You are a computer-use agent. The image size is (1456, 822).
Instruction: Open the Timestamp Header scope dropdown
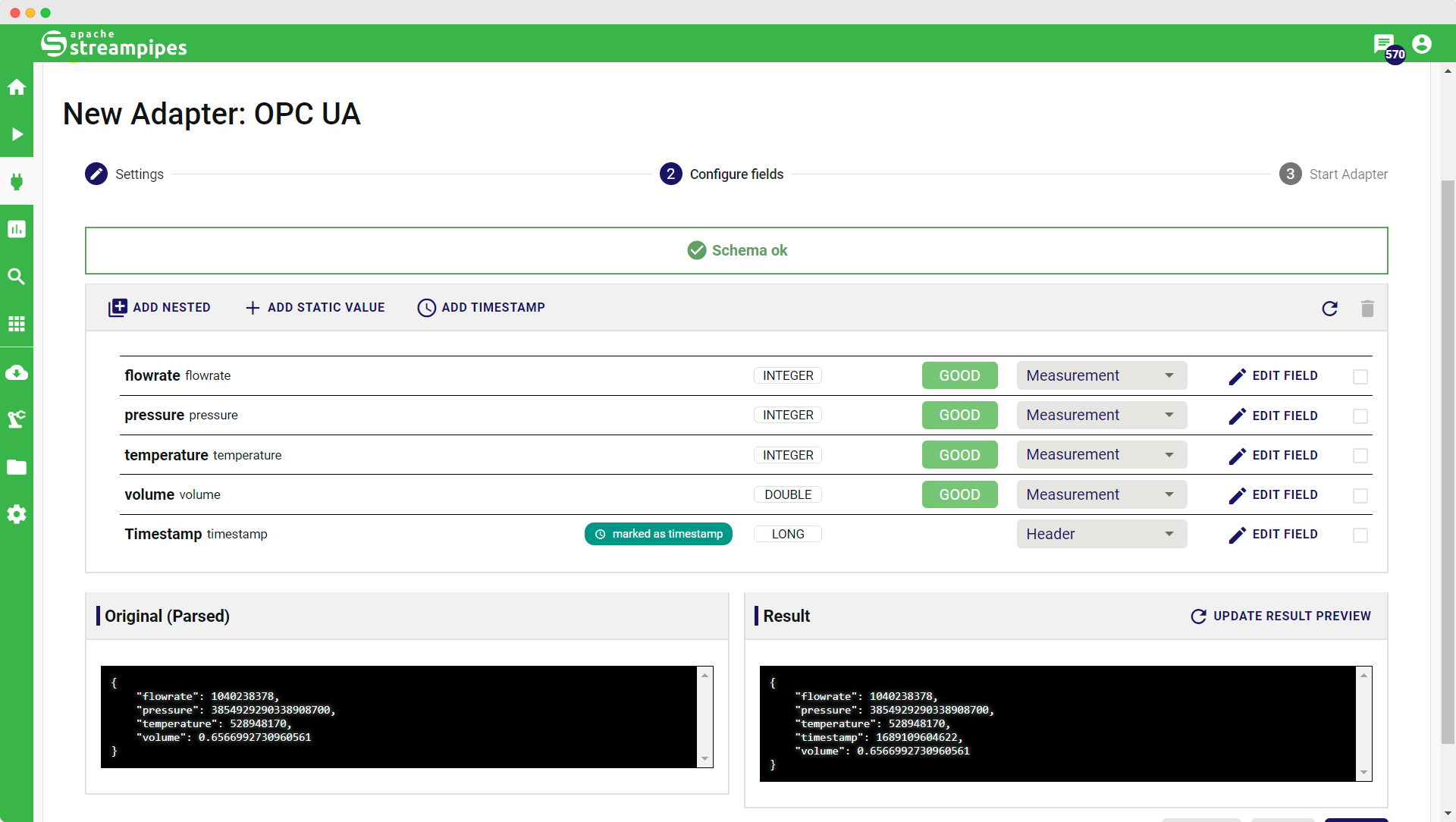tap(1101, 535)
